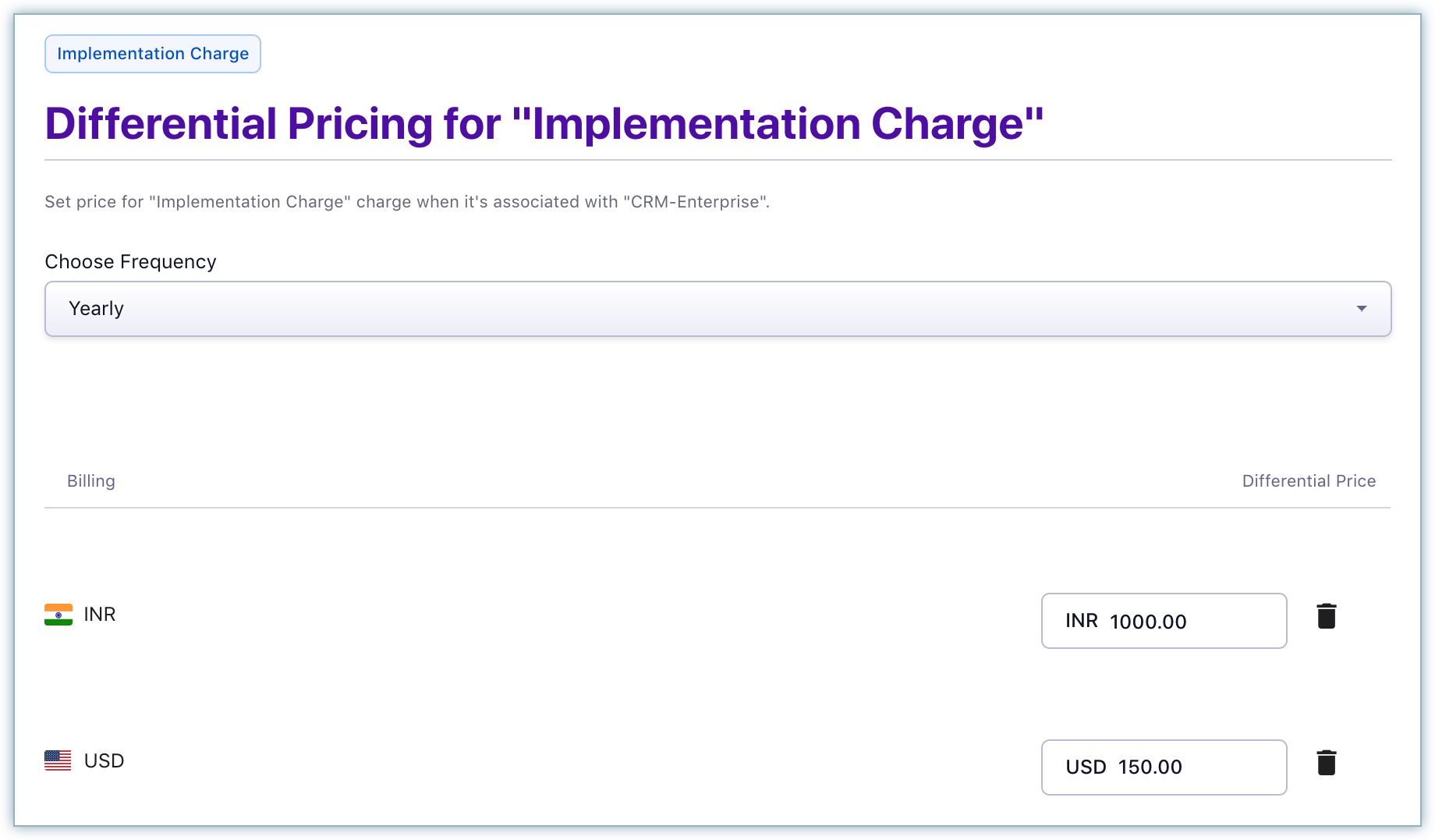This screenshot has width=1435, height=840.
Task: Select the USD billing row label
Action: click(105, 760)
